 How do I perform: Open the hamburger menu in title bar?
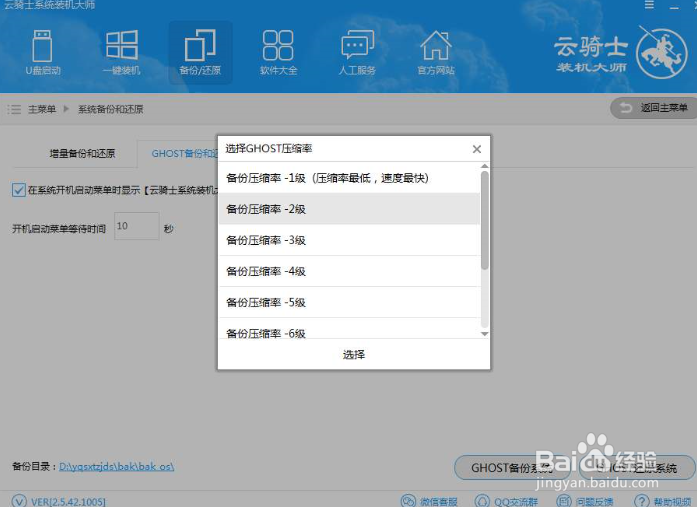click(x=649, y=5)
